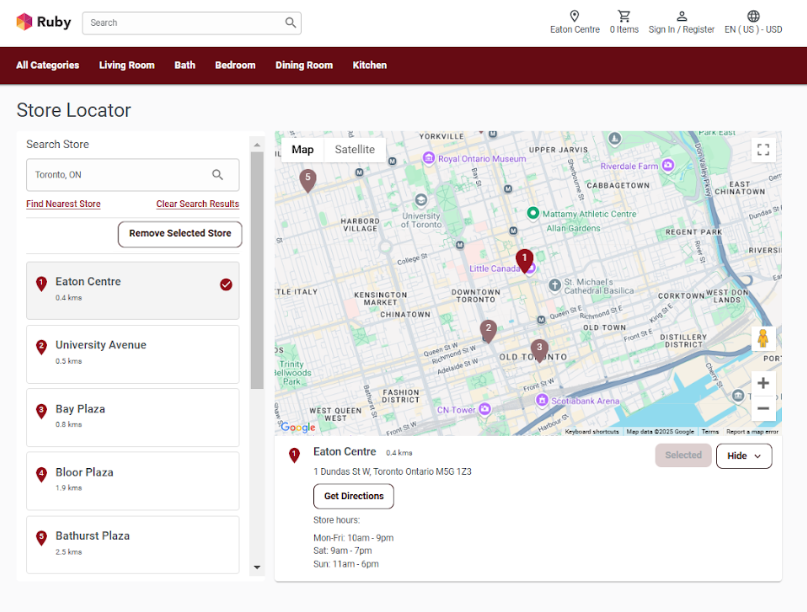Screen dimensions: 807x612
Task: Click Mon-Fri: 10am - 9pm hours text
Action: pos(353,538)
